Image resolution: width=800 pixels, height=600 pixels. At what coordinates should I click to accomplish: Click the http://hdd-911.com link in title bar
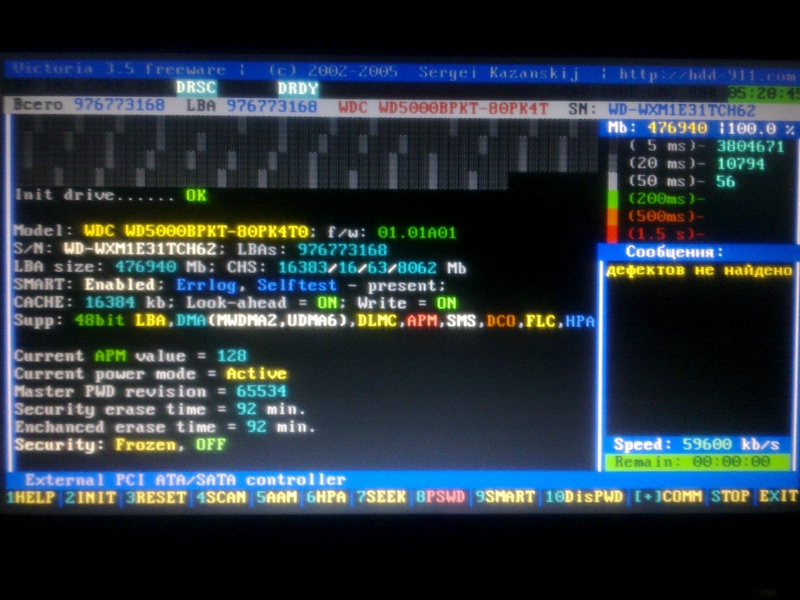point(707,75)
